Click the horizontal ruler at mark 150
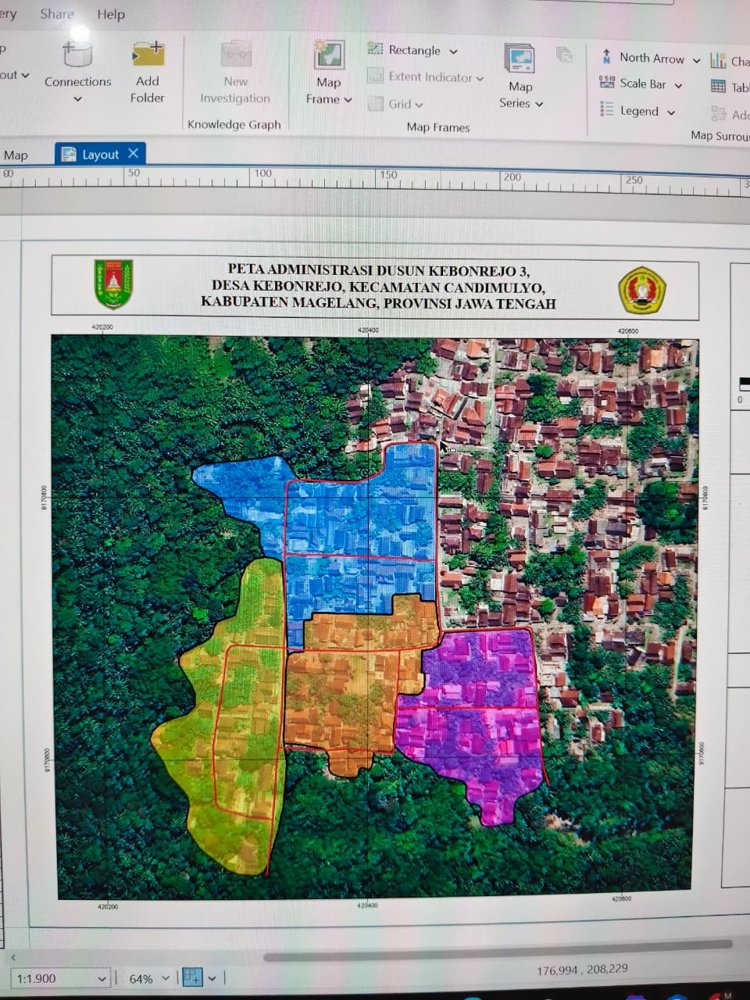The image size is (750, 1000). coord(388,174)
